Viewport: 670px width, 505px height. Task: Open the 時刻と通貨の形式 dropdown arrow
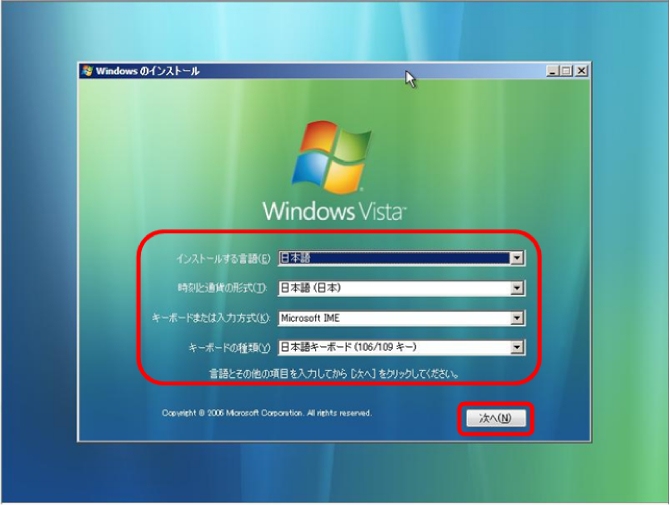click(x=517, y=288)
